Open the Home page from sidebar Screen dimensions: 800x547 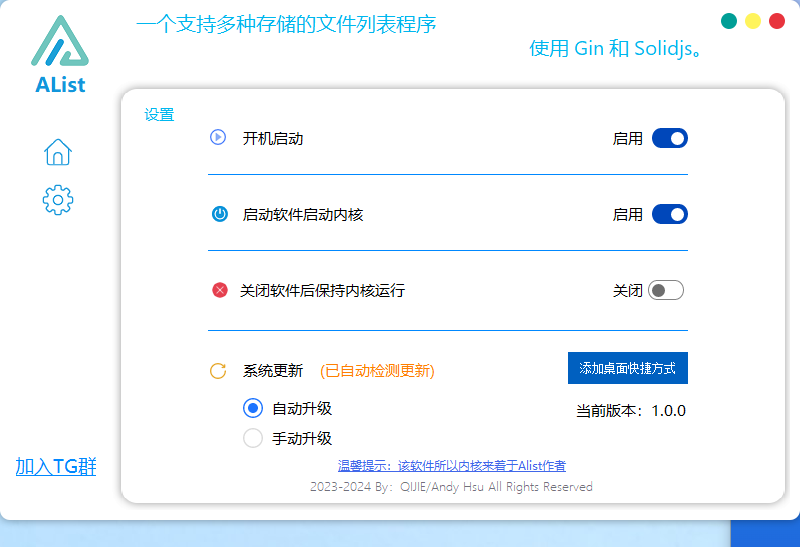coord(58,152)
